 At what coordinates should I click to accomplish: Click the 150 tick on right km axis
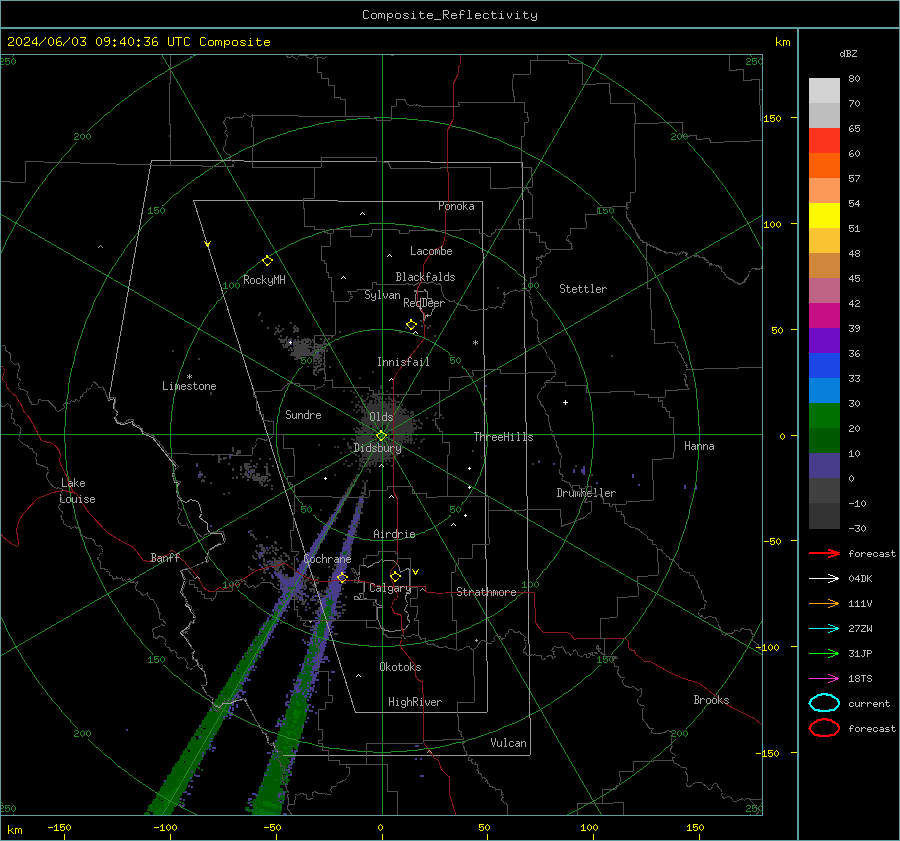[x=773, y=118]
